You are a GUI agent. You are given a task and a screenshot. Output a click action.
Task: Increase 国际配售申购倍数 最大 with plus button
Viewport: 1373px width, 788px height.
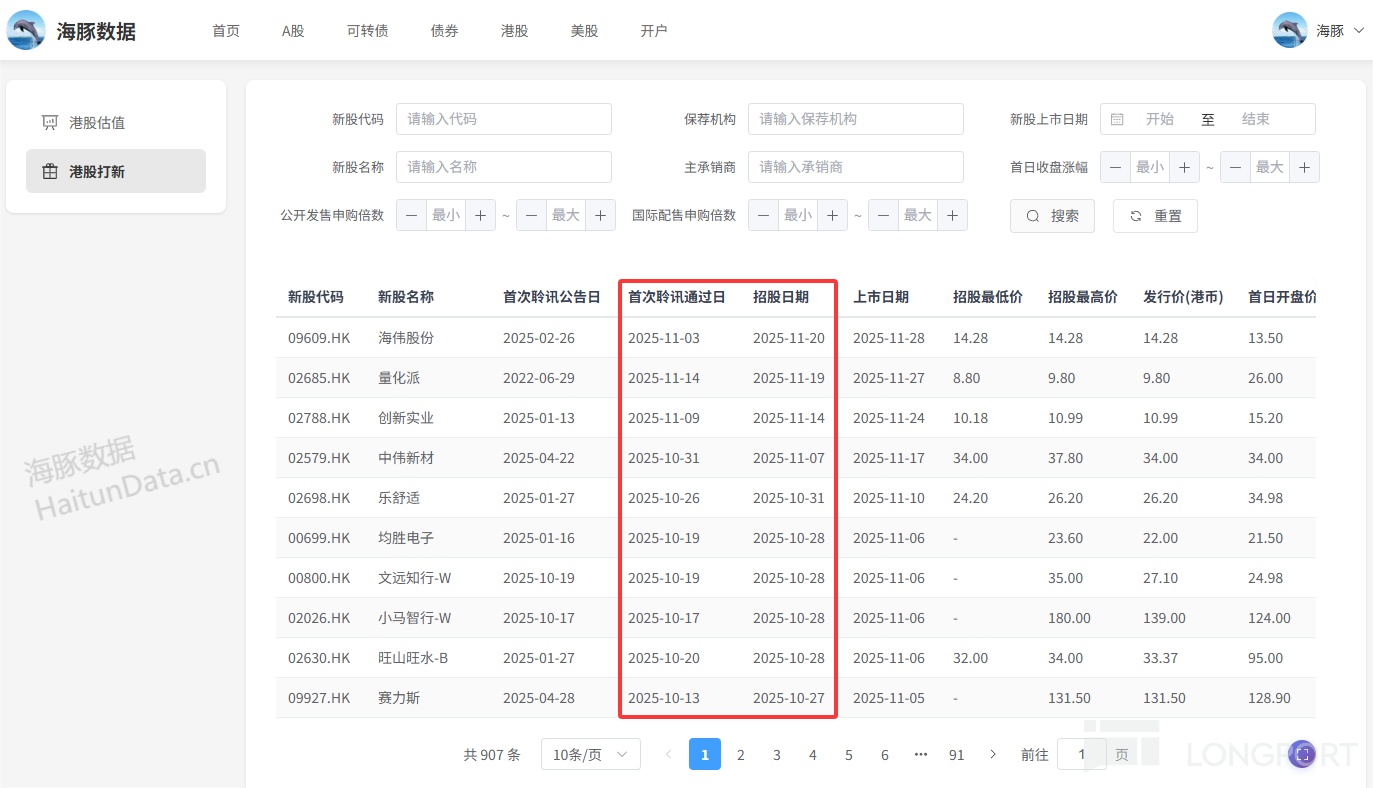(x=952, y=215)
